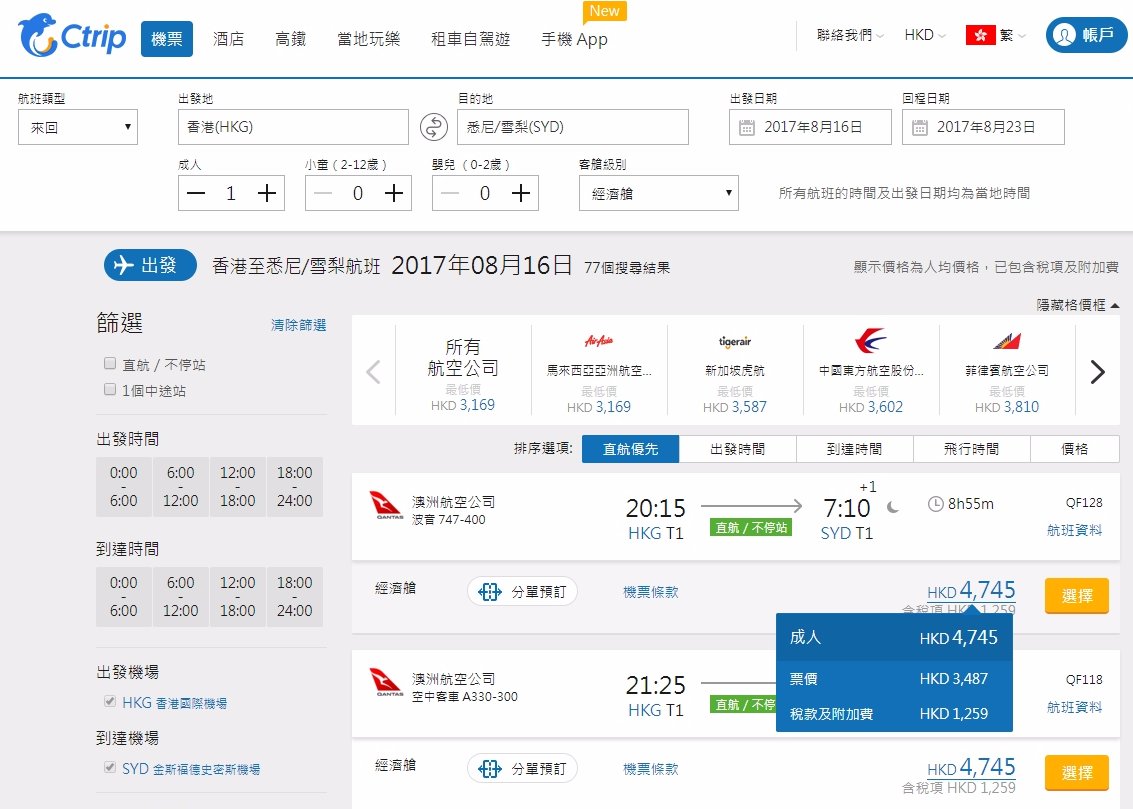Increase adult passenger count
This screenshot has height=809, width=1133.
pyautogui.click(x=267, y=193)
